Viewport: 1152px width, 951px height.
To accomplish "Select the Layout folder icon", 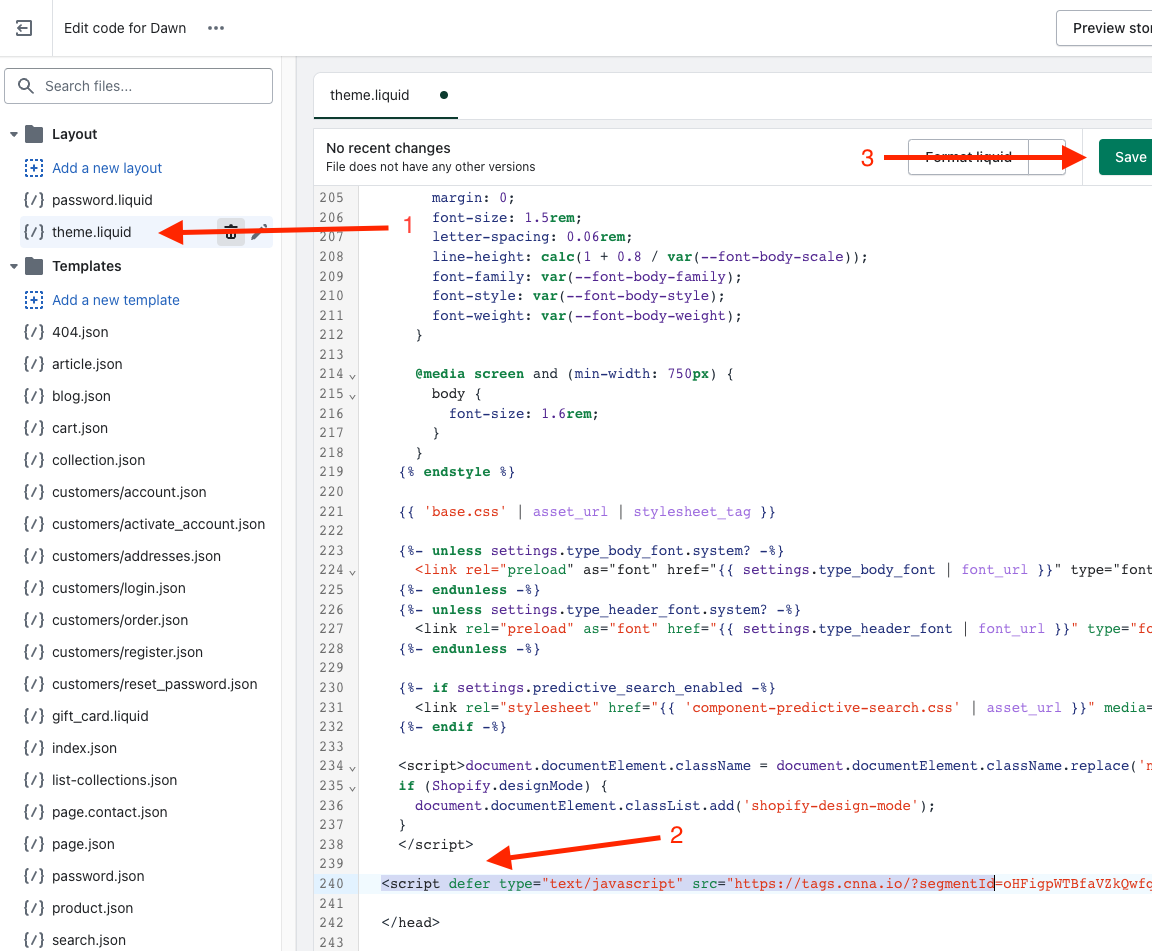I will [x=34, y=134].
